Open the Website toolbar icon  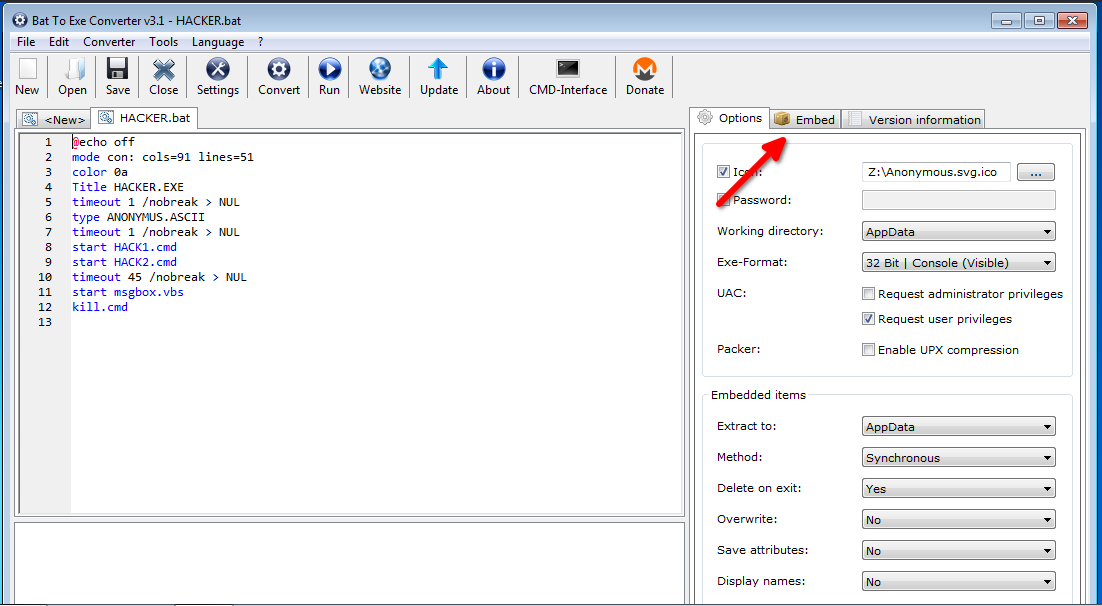click(x=380, y=77)
